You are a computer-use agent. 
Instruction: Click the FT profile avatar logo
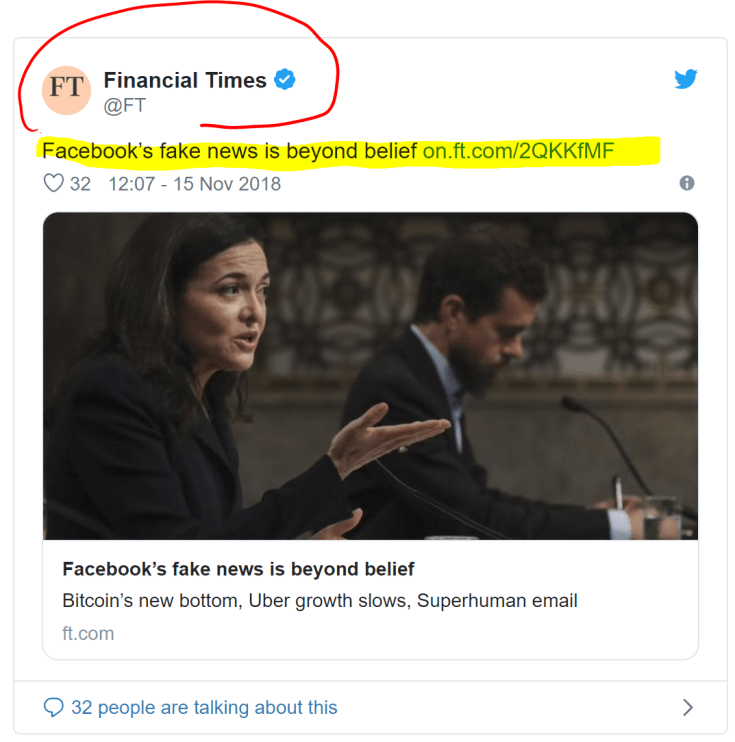[x=67, y=91]
